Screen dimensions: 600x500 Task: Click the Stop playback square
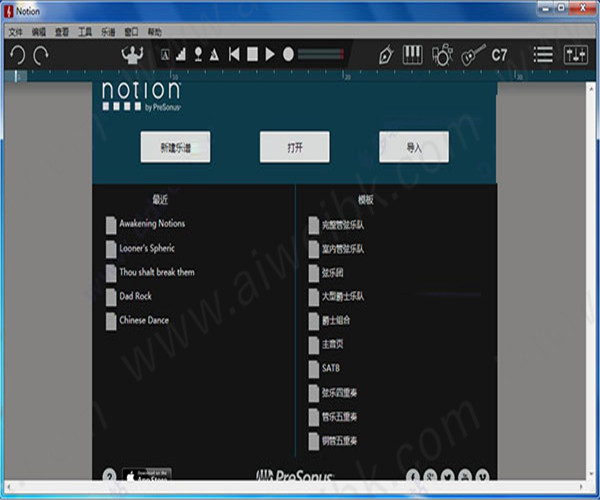point(252,54)
